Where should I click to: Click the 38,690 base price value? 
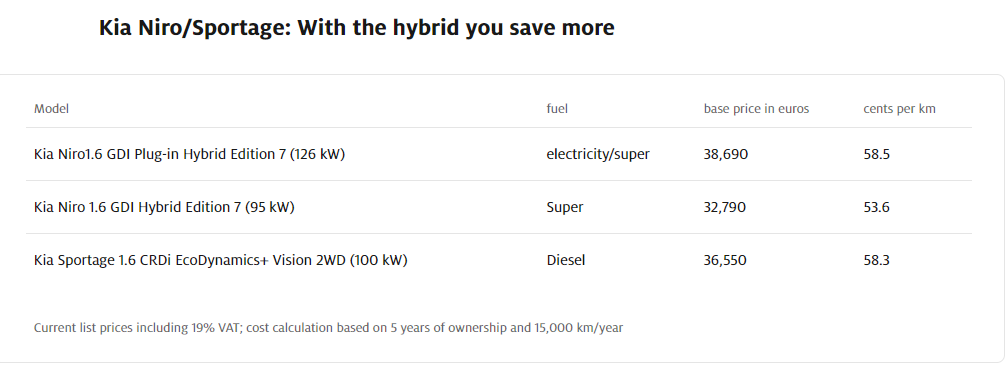[726, 154]
